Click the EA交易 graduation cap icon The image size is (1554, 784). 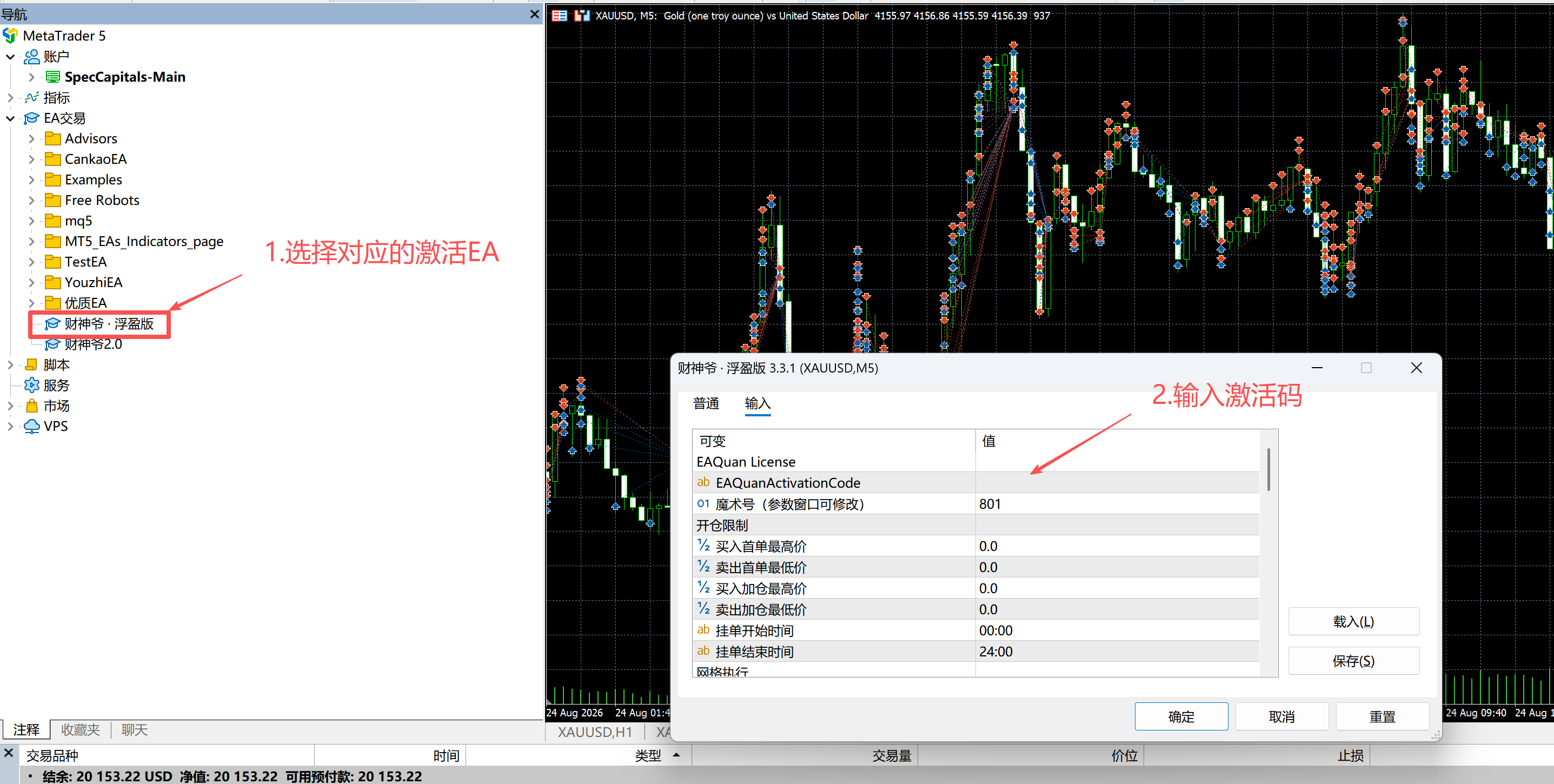31,118
